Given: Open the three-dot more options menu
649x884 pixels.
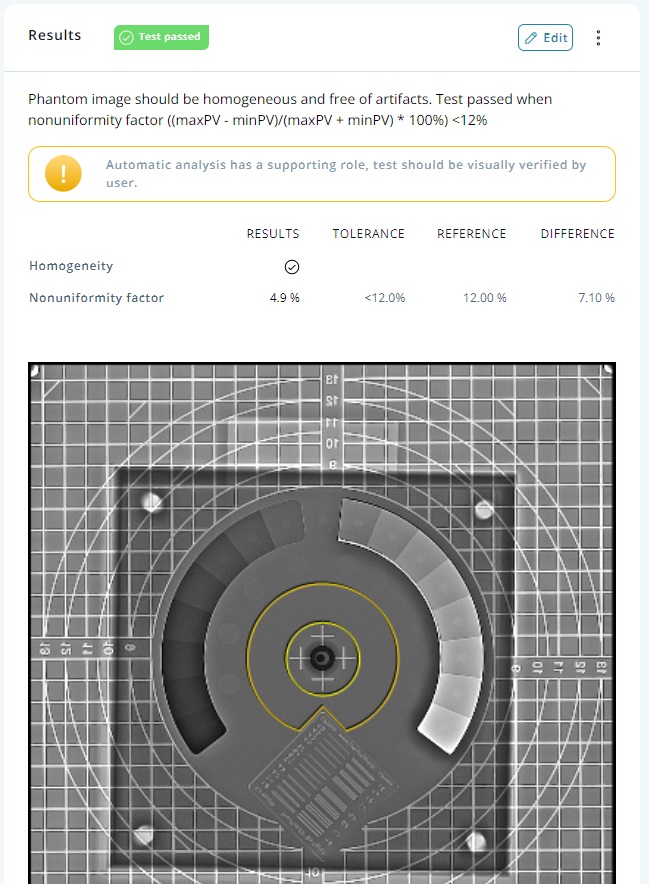Looking at the screenshot, I should tap(598, 38).
